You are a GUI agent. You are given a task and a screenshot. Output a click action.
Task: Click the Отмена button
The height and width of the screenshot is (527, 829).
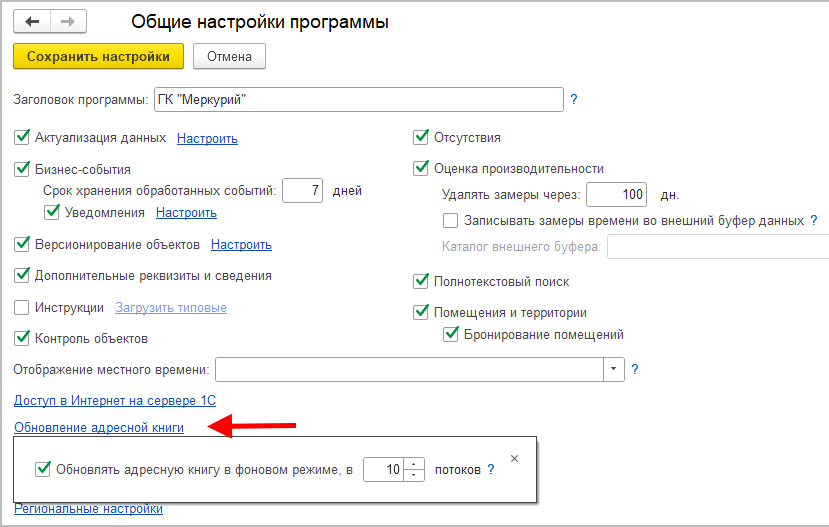[x=229, y=57]
